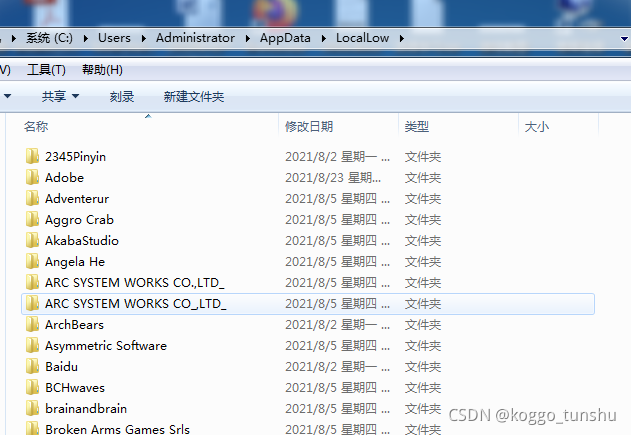Click the modified date of 2345Pinyin

coord(338,157)
